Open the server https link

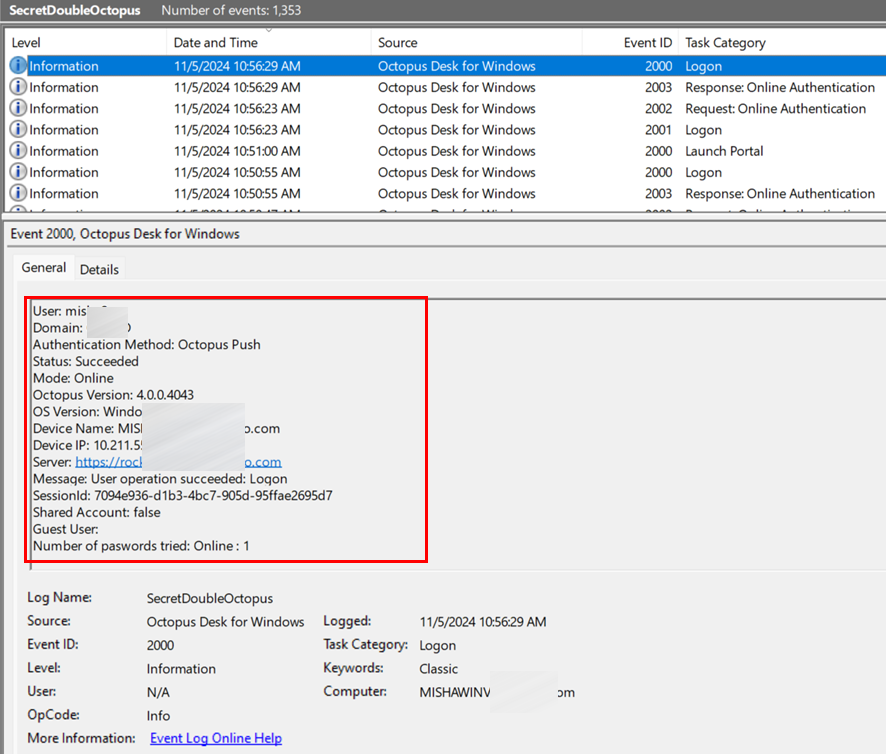pyautogui.click(x=178, y=462)
